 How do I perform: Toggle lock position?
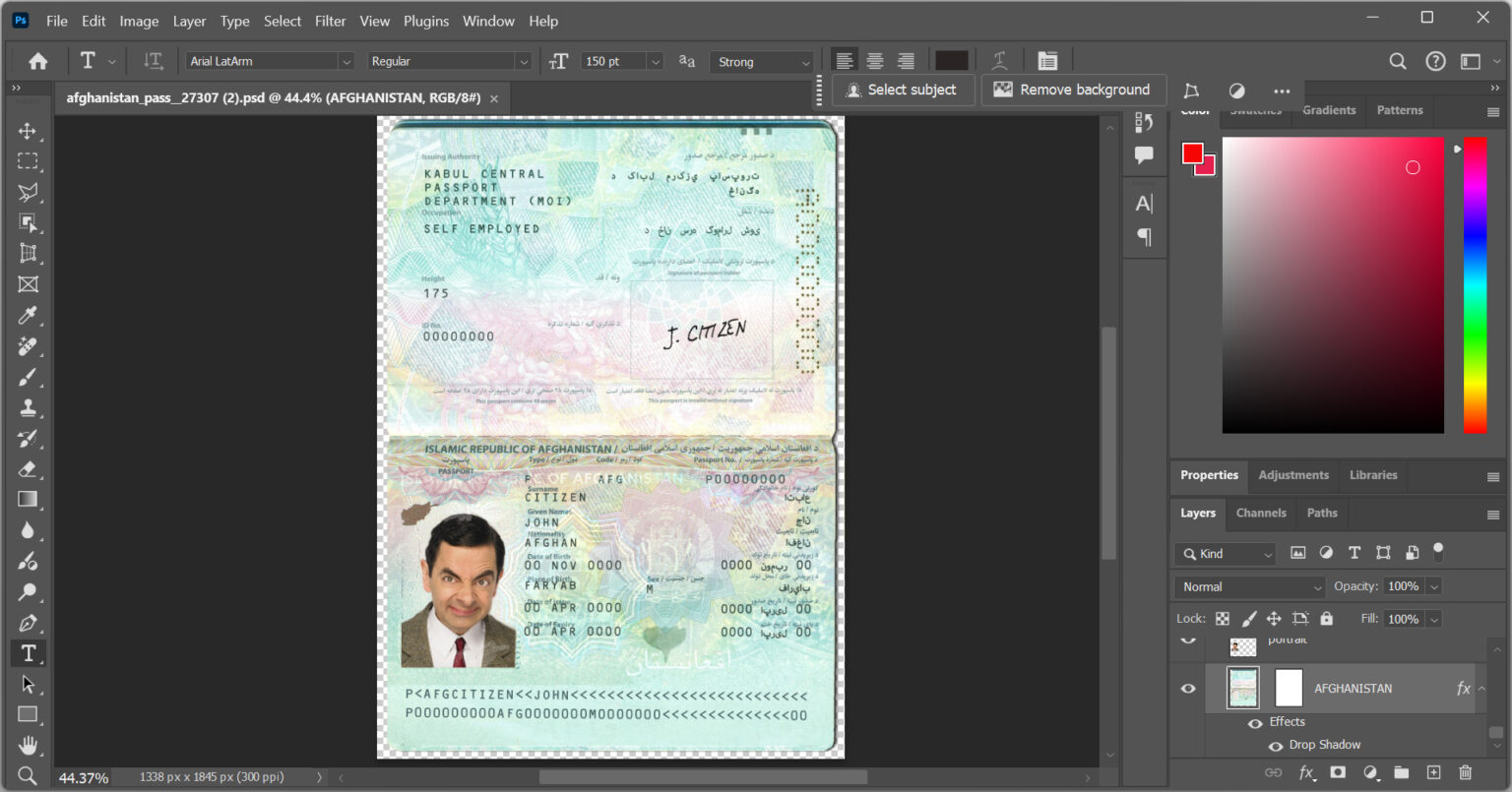point(1274,619)
